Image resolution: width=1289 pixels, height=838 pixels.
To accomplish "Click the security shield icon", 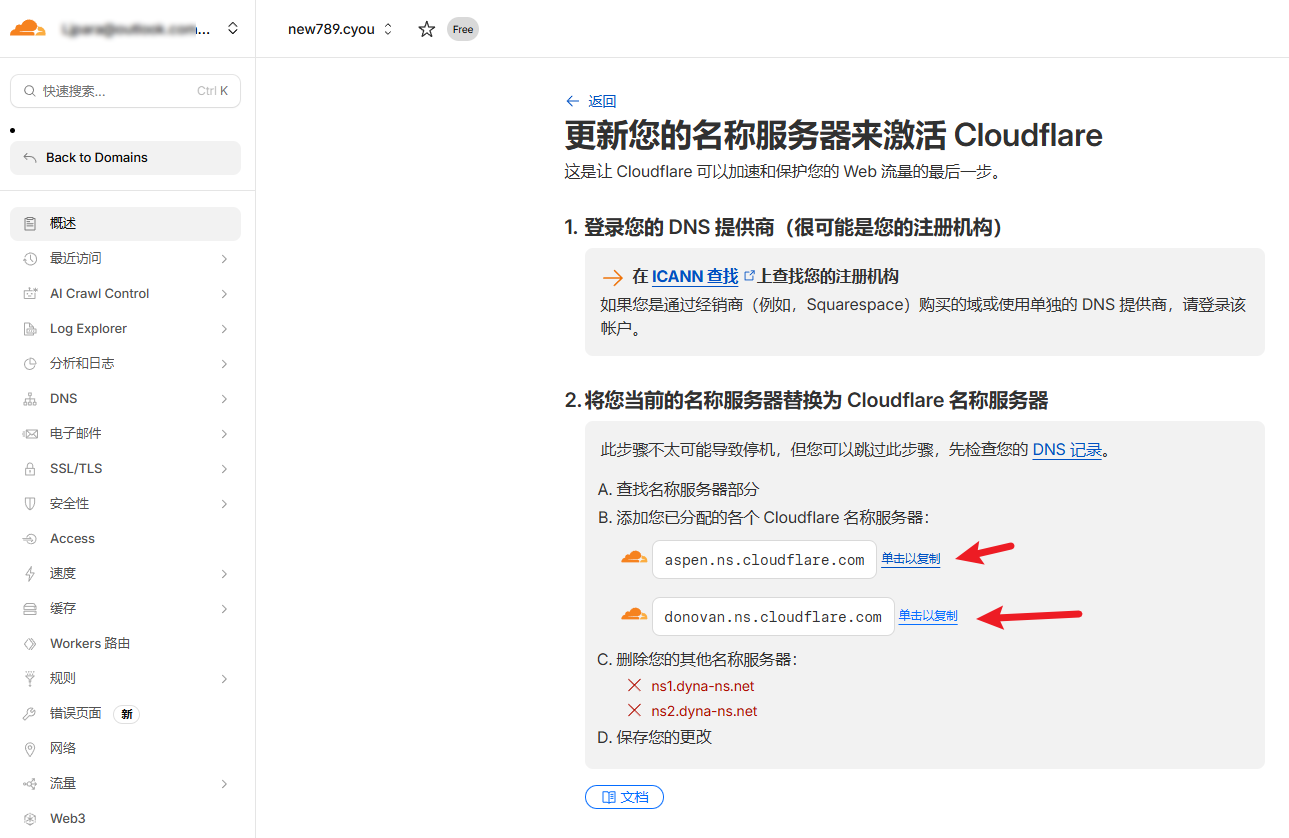I will 30,504.
